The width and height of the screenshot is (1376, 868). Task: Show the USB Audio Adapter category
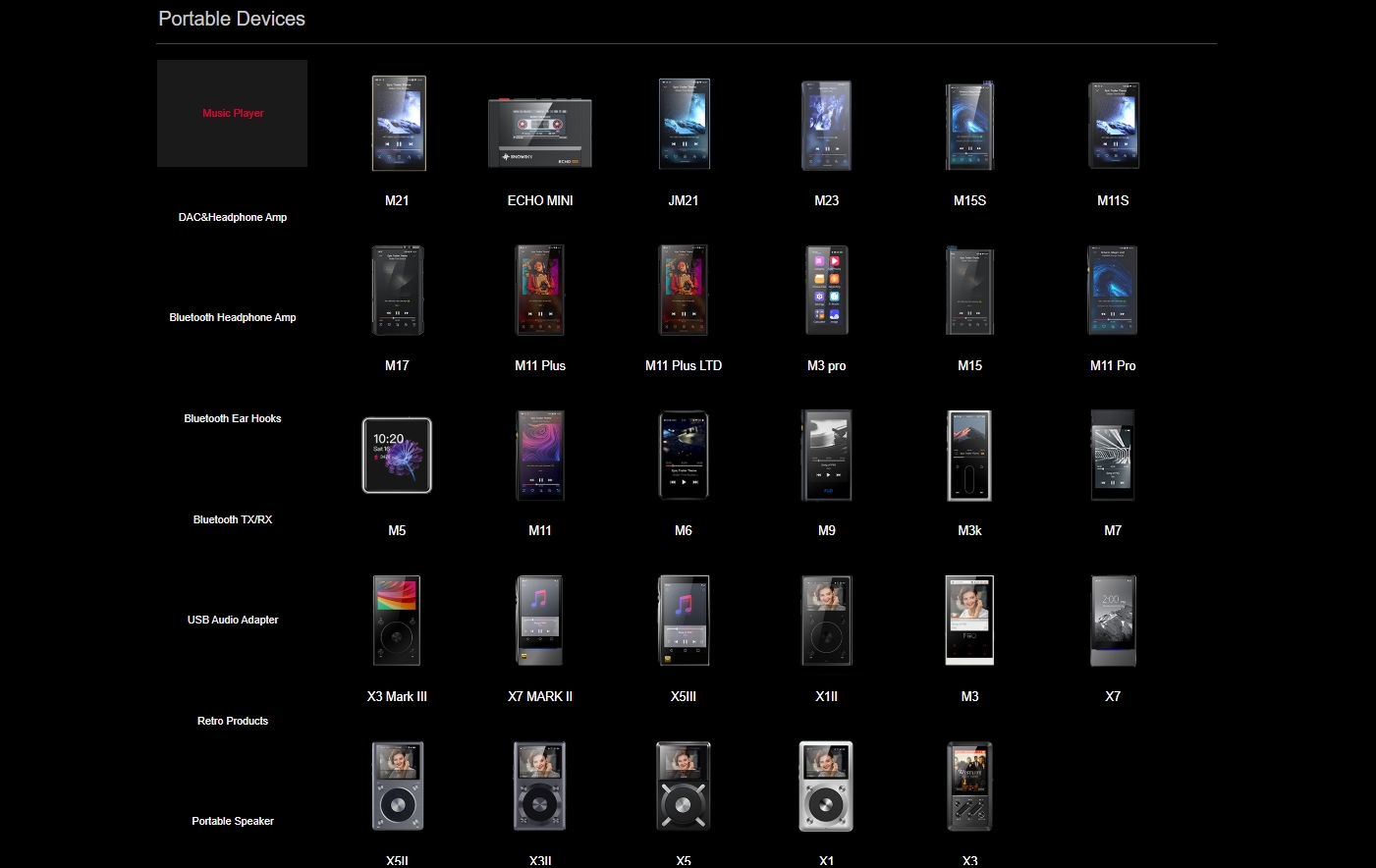coord(233,620)
